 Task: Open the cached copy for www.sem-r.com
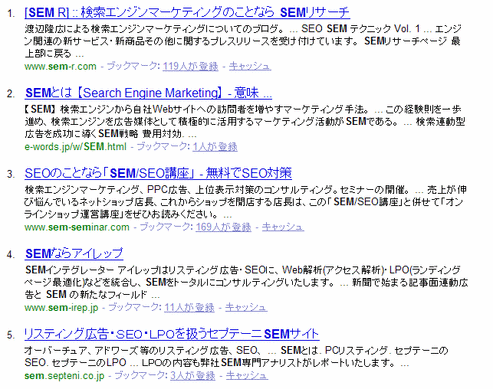(250, 66)
